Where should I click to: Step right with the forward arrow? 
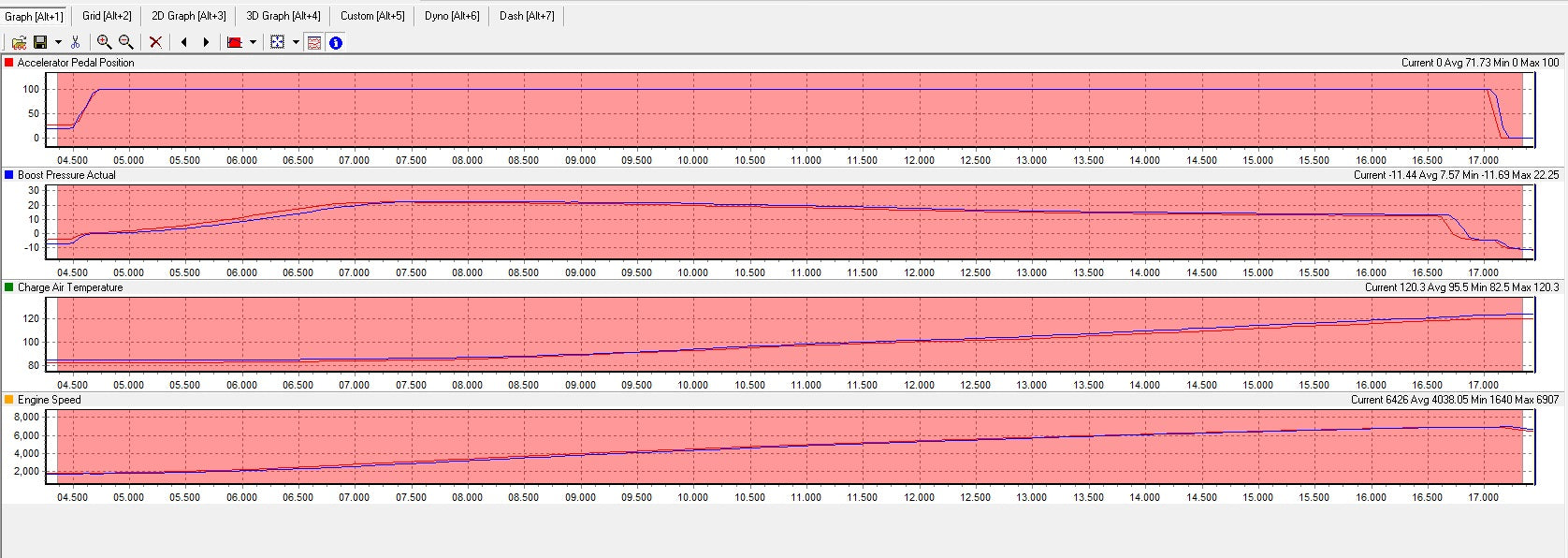click(x=206, y=42)
